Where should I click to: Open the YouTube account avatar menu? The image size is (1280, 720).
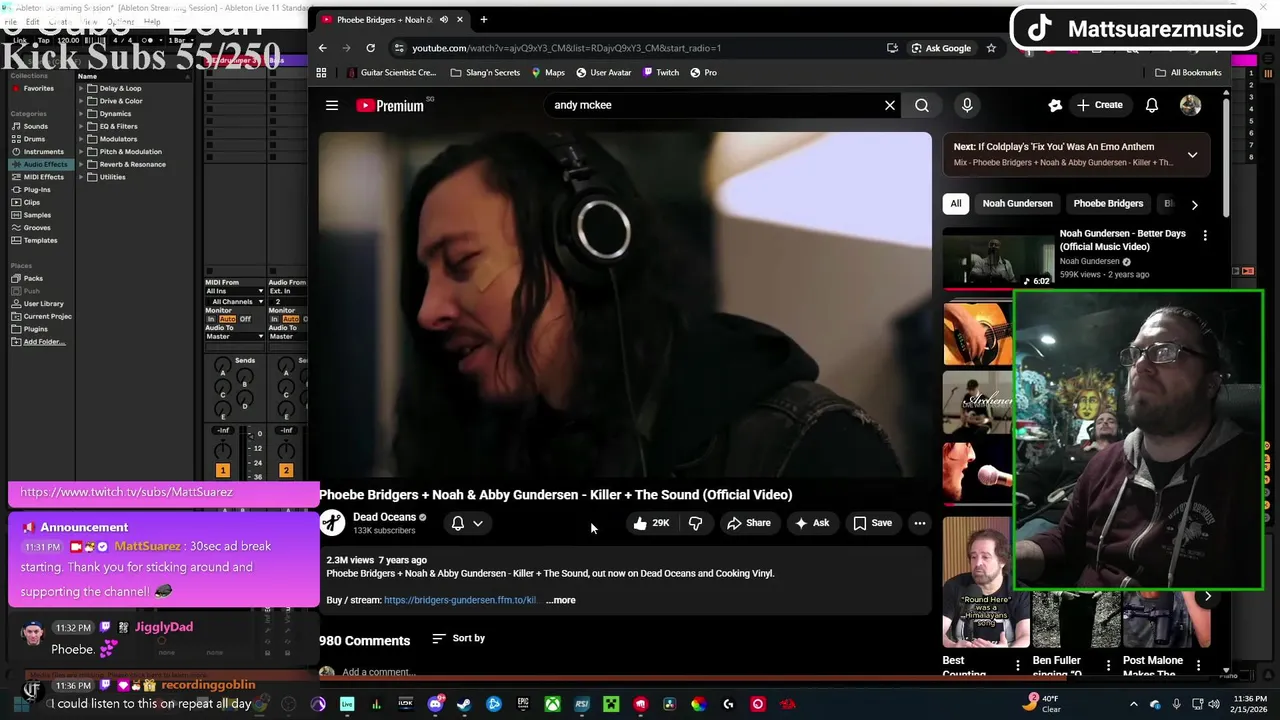[x=1190, y=105]
